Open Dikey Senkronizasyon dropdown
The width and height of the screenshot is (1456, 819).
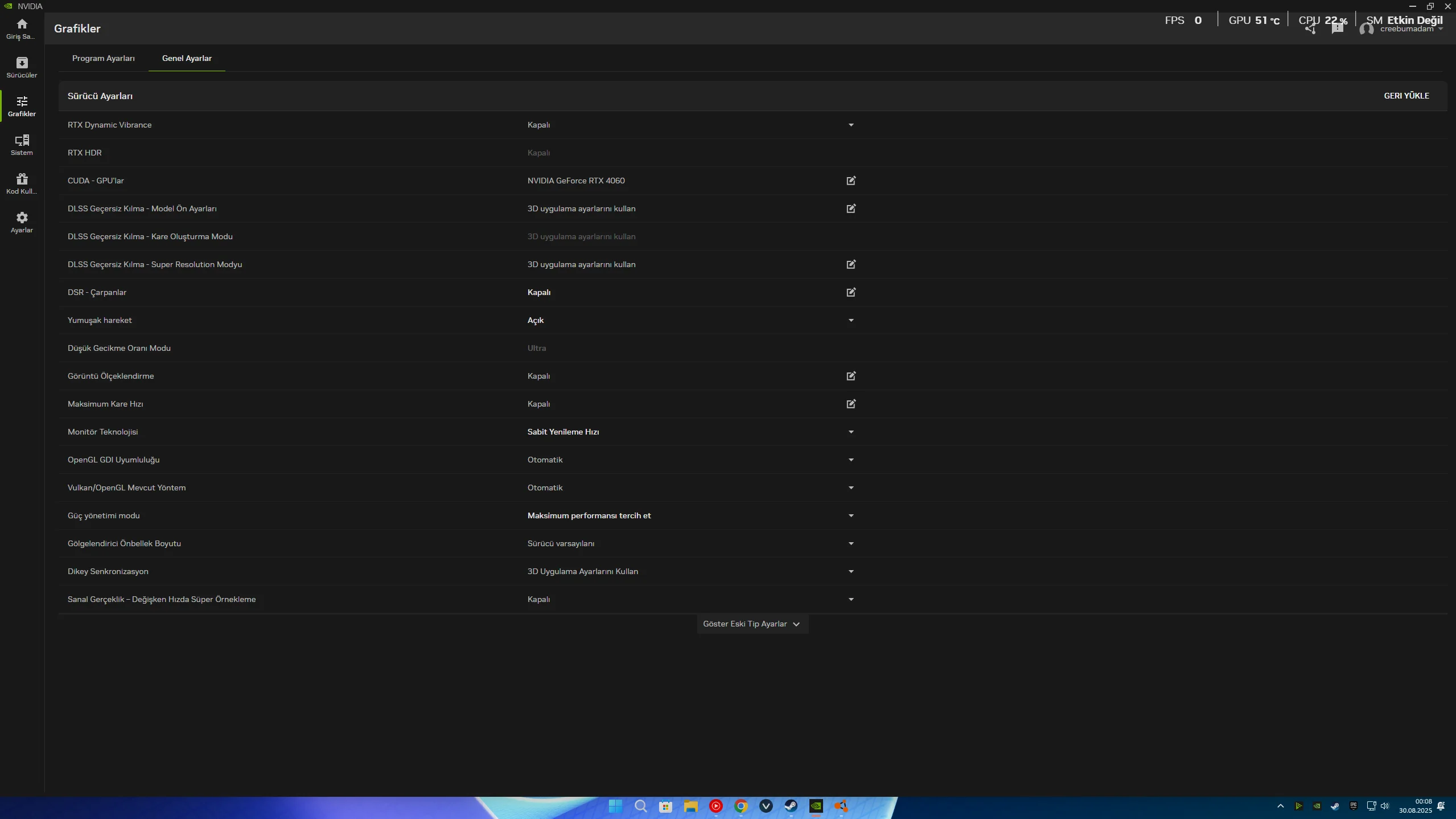[851, 571]
